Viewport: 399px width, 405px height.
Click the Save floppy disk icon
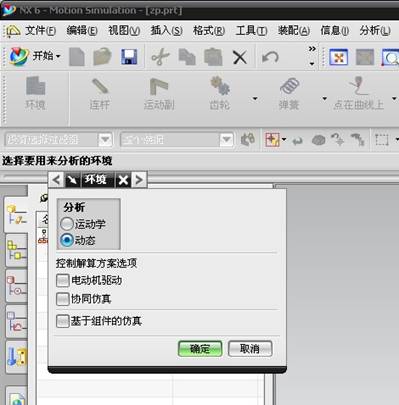point(129,57)
